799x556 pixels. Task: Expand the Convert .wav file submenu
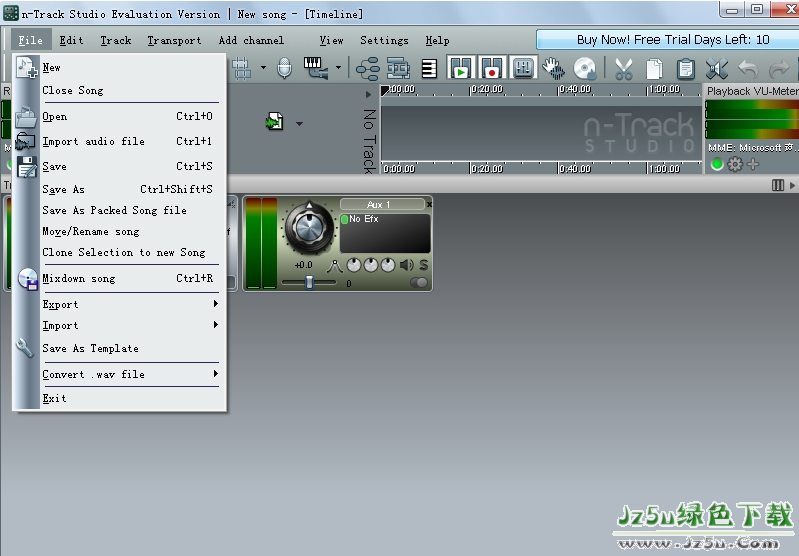pos(119,374)
